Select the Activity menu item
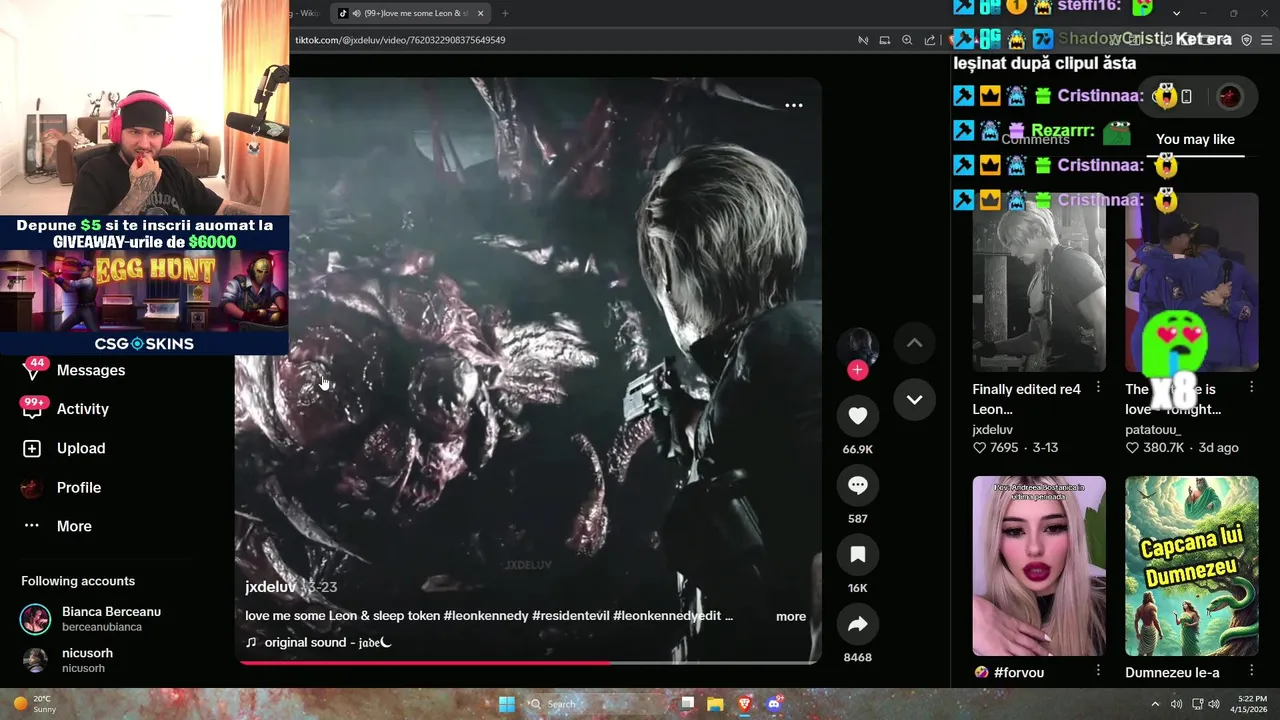1280x720 pixels. [x=83, y=409]
